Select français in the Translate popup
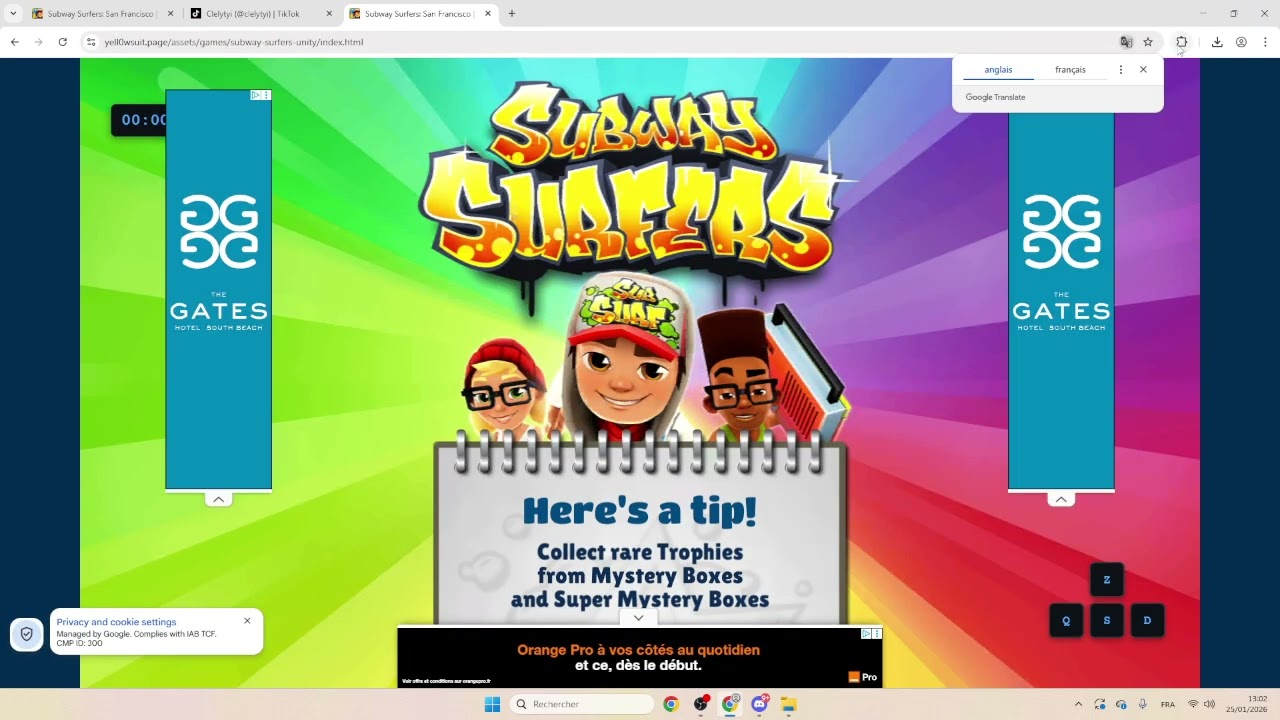The width and height of the screenshot is (1280, 720). [x=1070, y=70]
